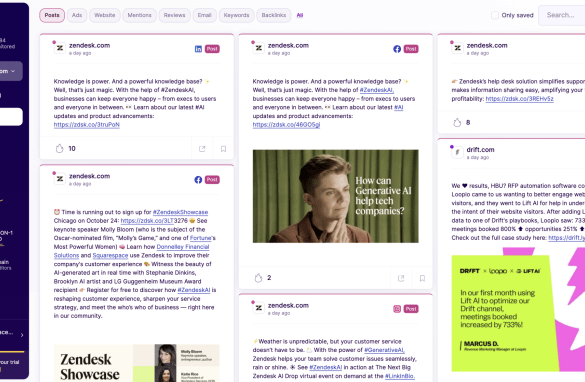This screenshot has width=585, height=382.
Task: Select the All filter
Action: (x=300, y=15)
